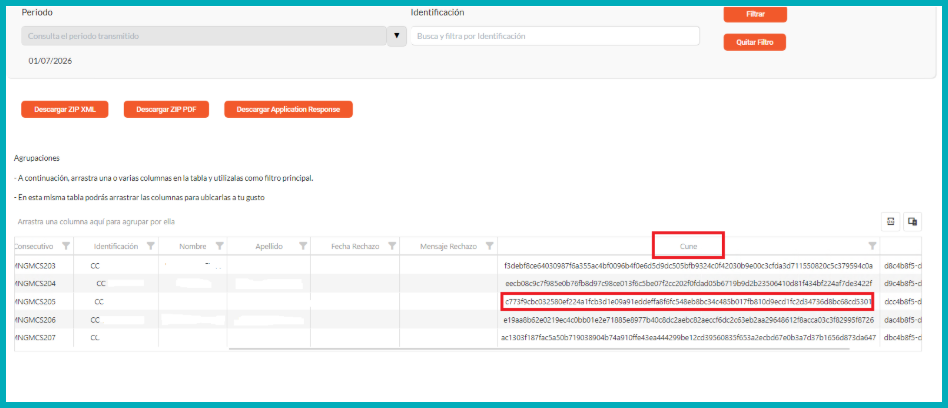Open the Cune column filter icon
This screenshot has height=408, width=948.
tap(872, 246)
